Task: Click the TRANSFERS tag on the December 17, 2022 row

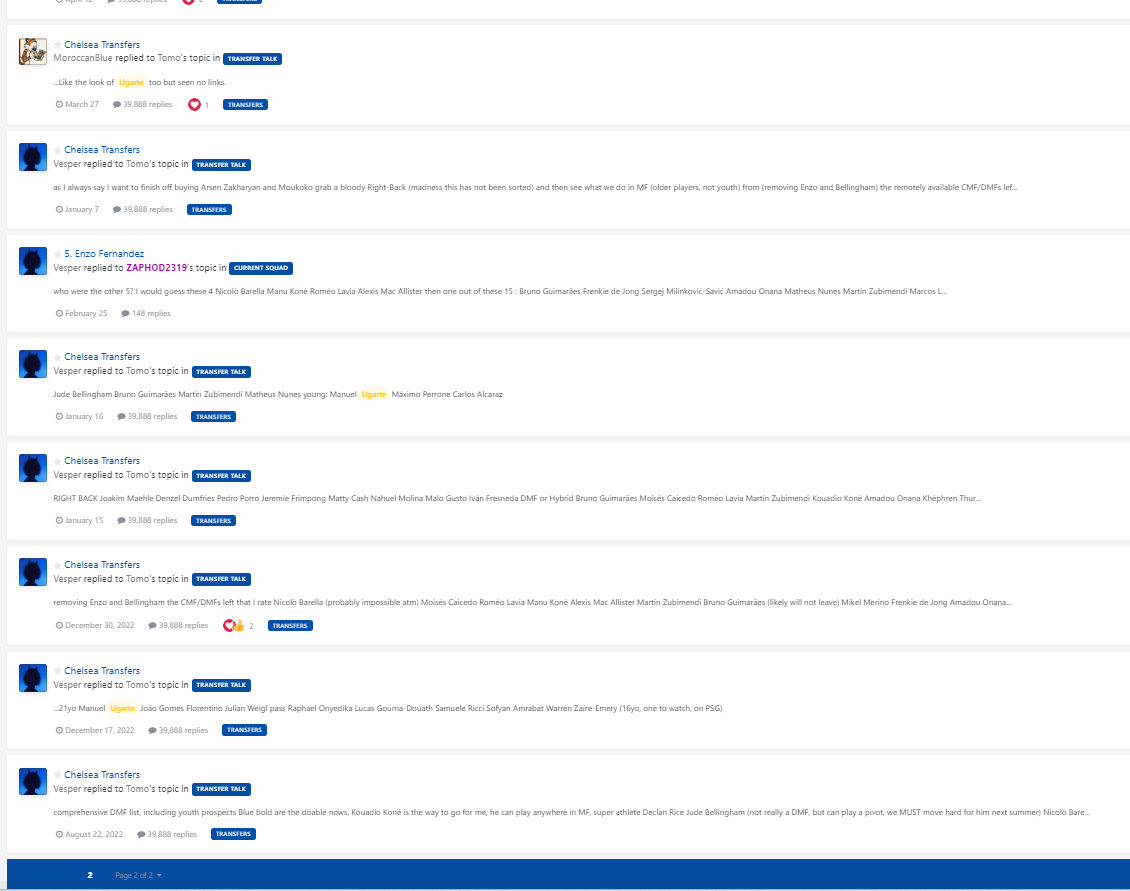Action: tap(244, 730)
